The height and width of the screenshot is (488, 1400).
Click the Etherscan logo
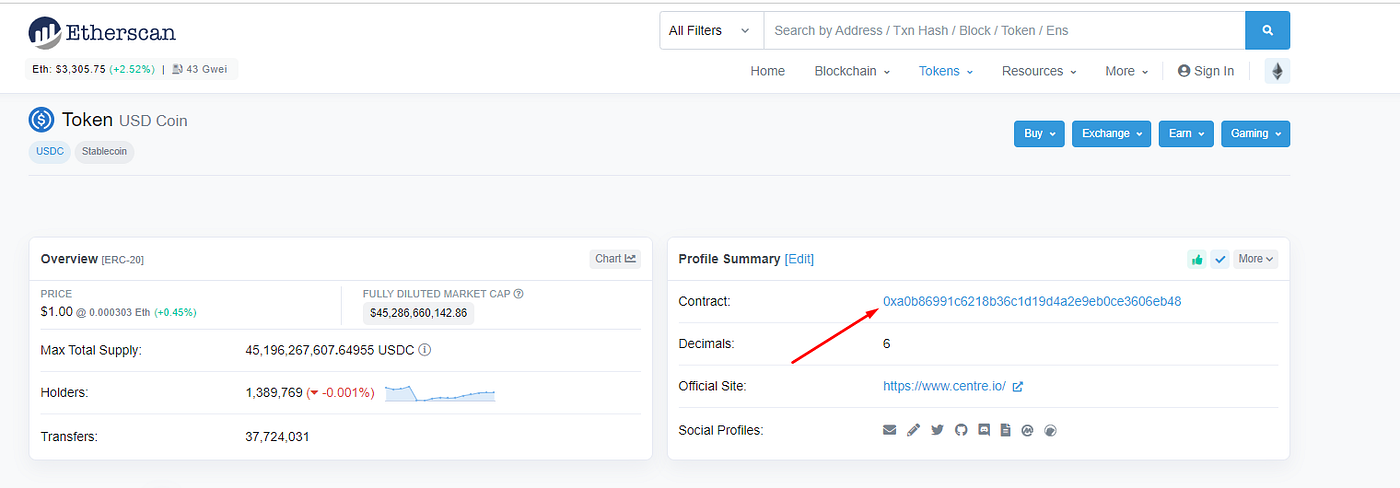coord(102,33)
